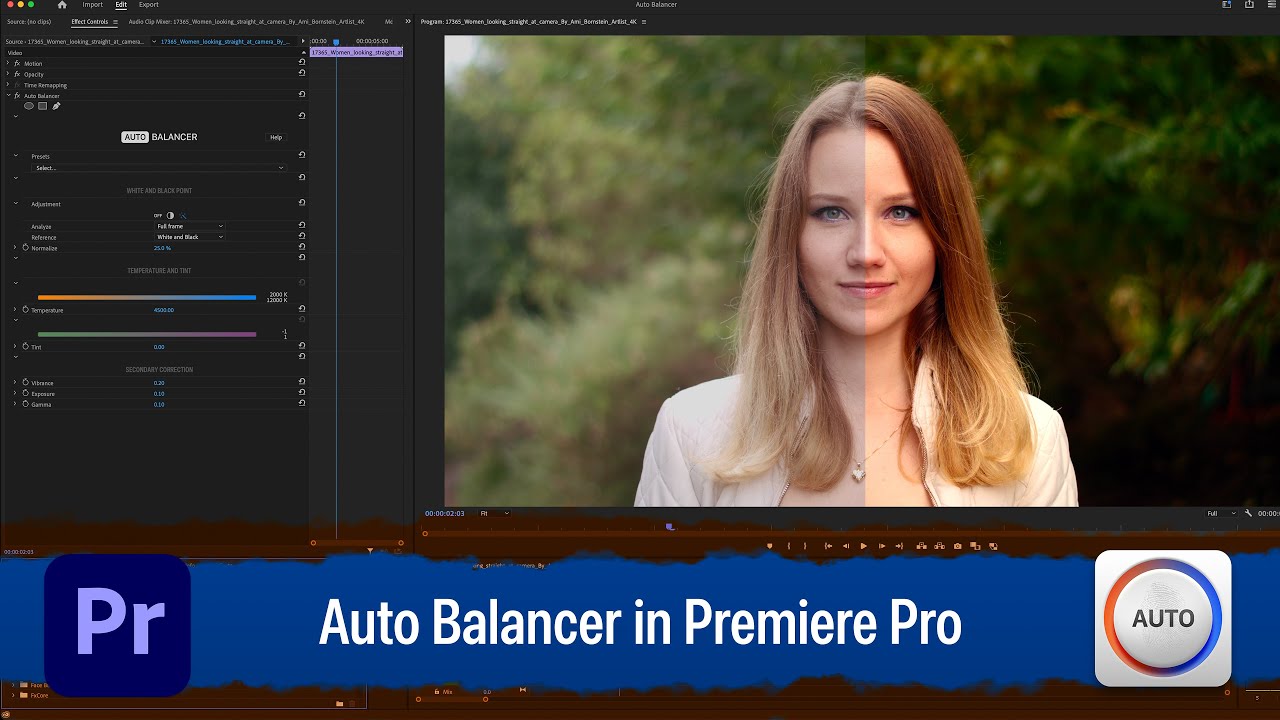Click the Go to In point button
The image size is (1280, 720).
pos(828,546)
